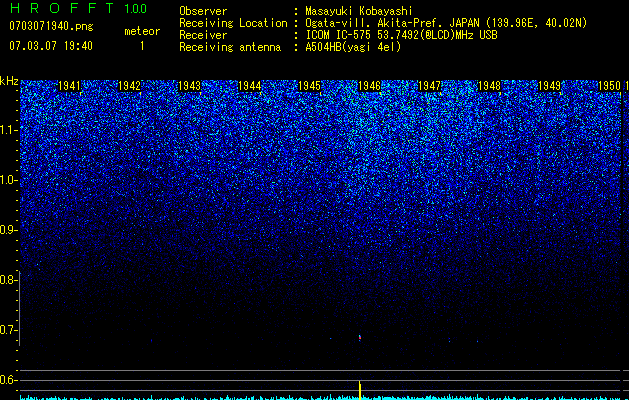Select the filename 0703071940.png
The image size is (629, 400).
click(x=51, y=26)
